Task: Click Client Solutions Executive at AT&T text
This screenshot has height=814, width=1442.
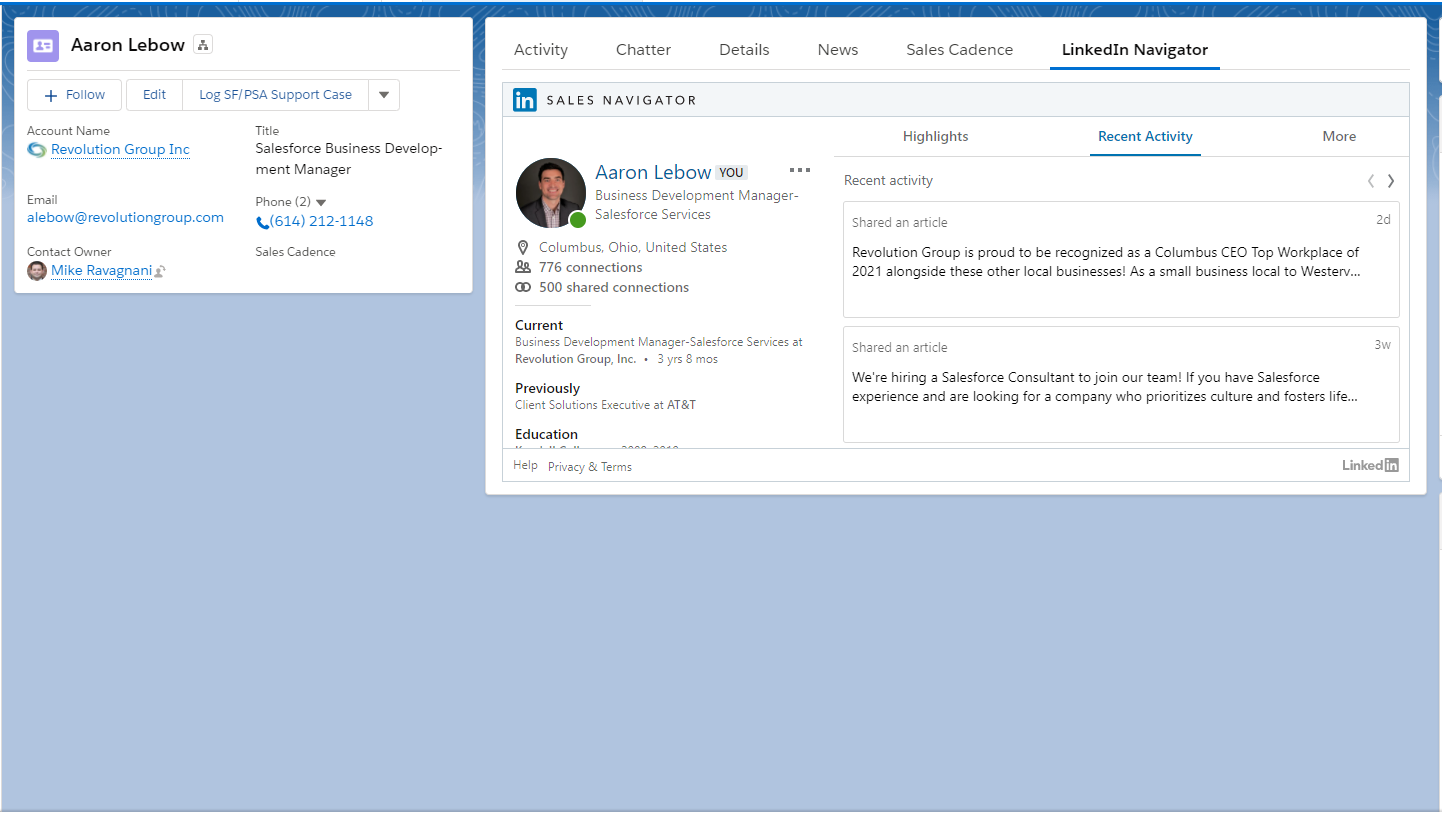Action: (x=605, y=405)
